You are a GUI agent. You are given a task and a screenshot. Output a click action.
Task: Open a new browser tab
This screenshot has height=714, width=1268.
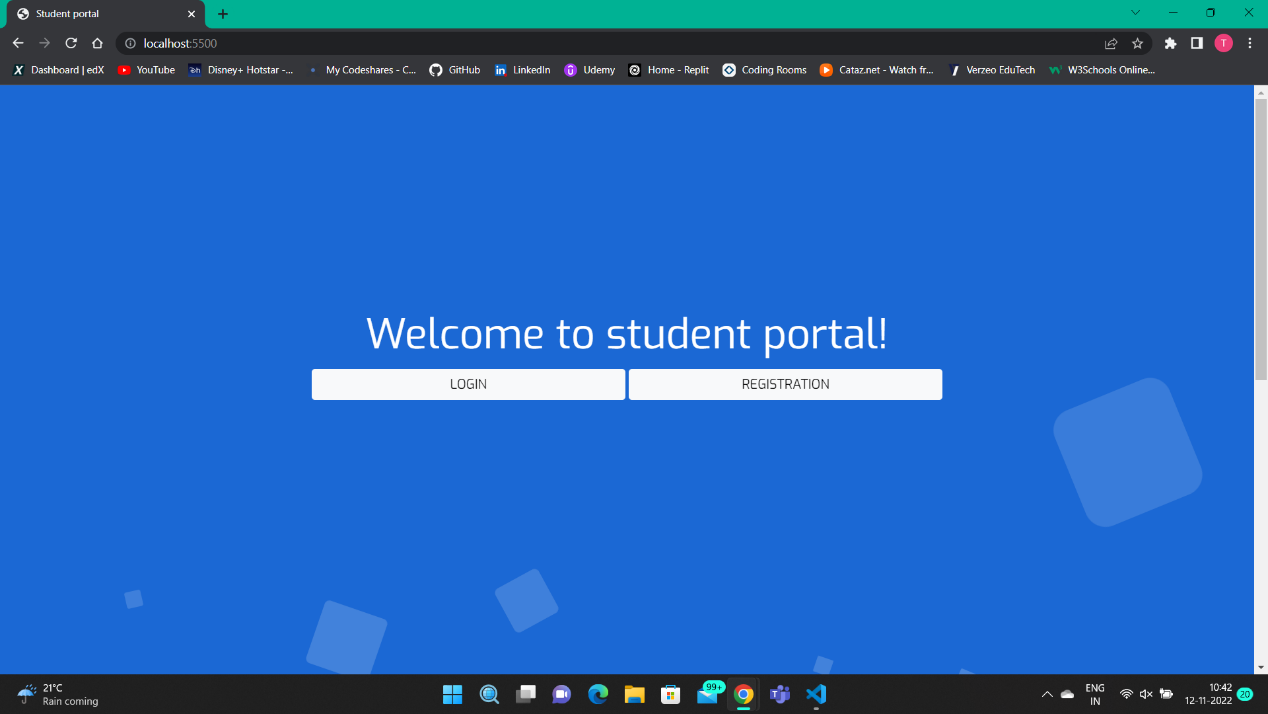point(223,14)
